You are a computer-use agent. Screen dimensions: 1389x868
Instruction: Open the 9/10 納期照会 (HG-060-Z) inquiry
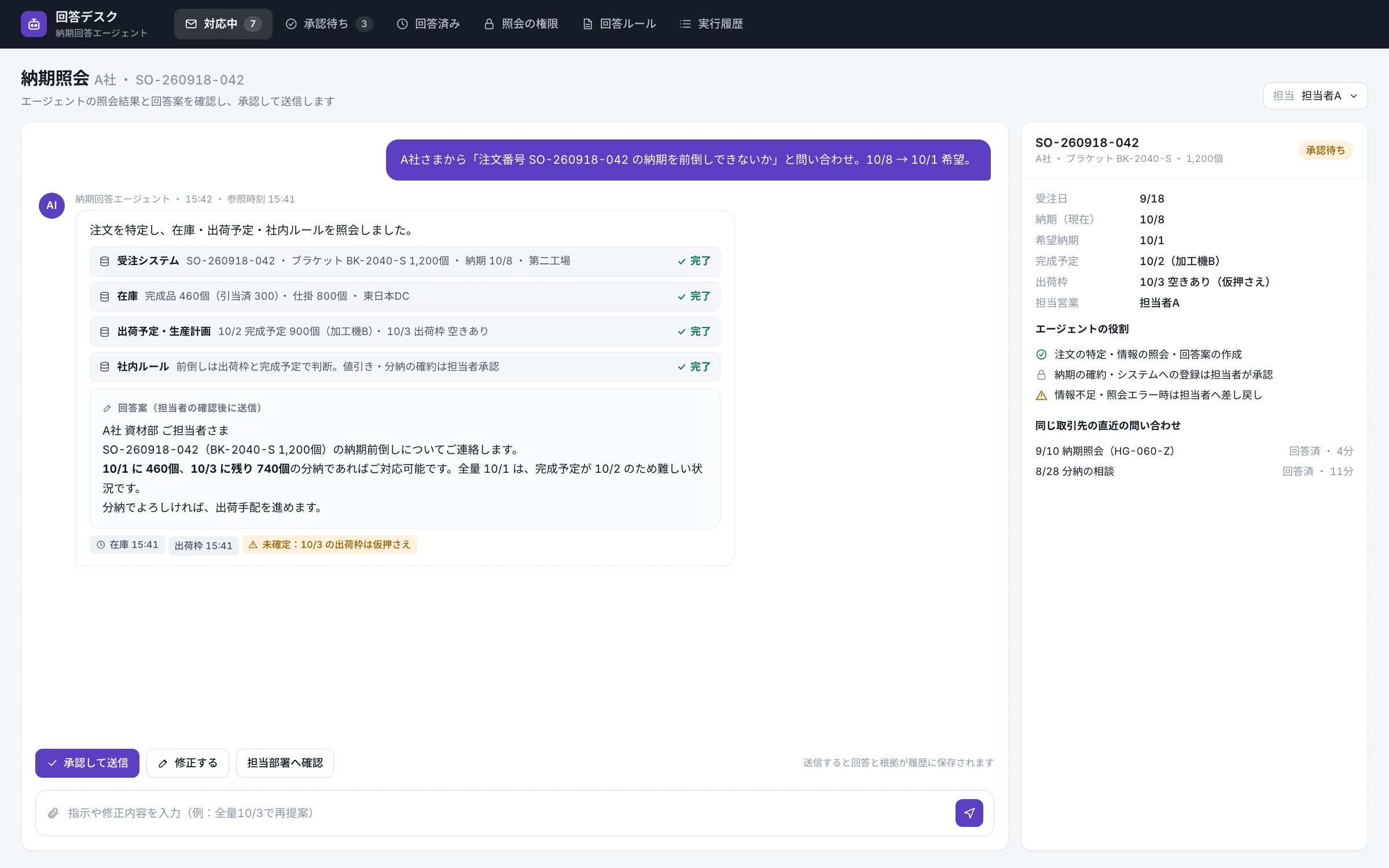pos(1194,451)
